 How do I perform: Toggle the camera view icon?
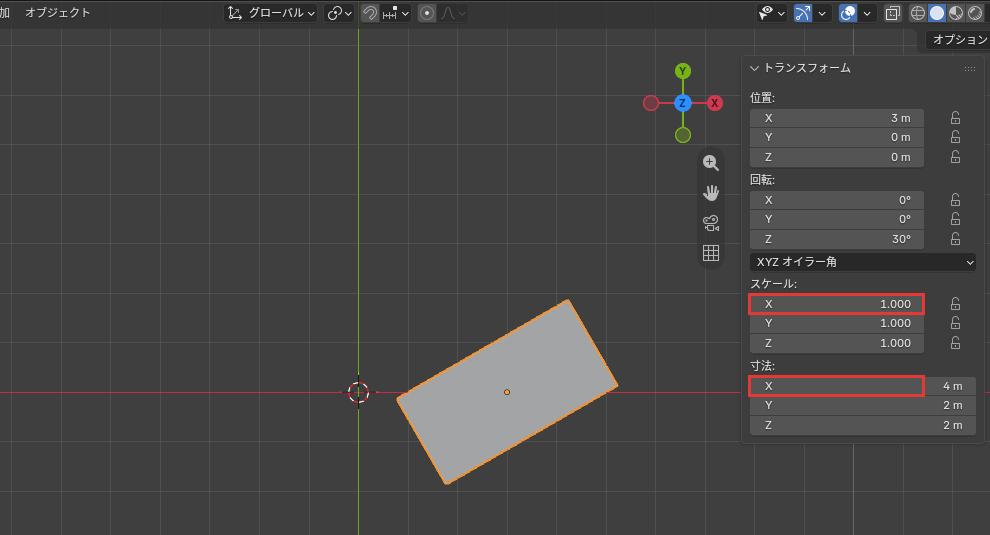(711, 223)
